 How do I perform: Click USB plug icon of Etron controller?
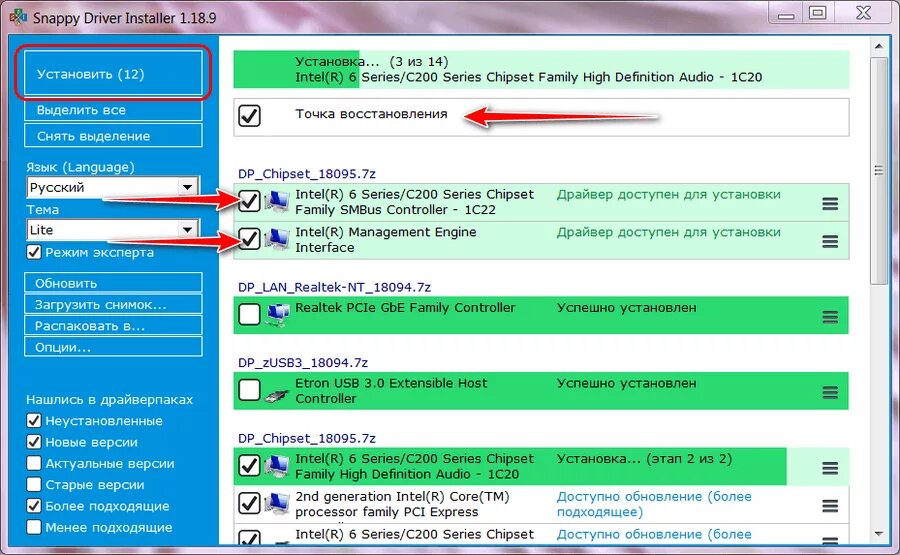point(277,396)
